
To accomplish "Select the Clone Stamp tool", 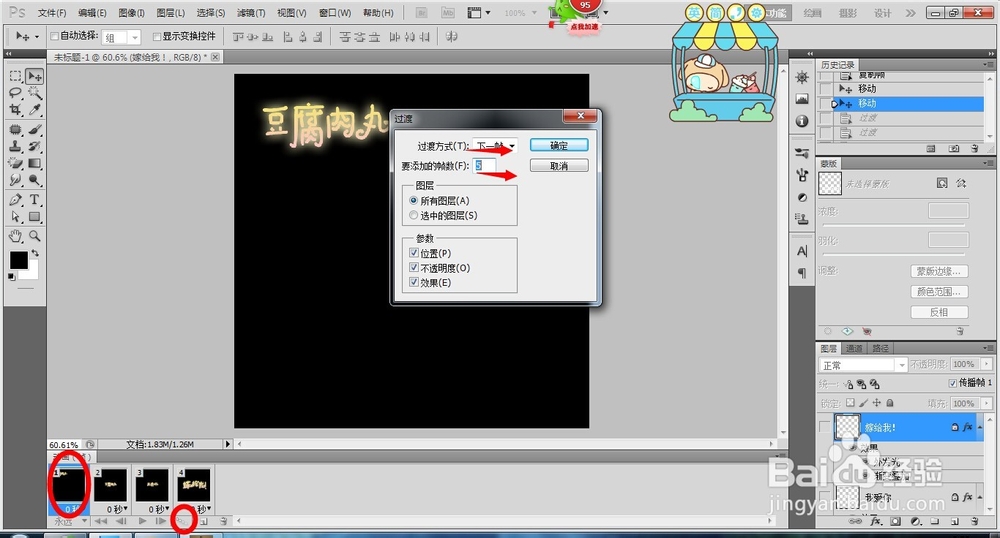I will pos(16,147).
